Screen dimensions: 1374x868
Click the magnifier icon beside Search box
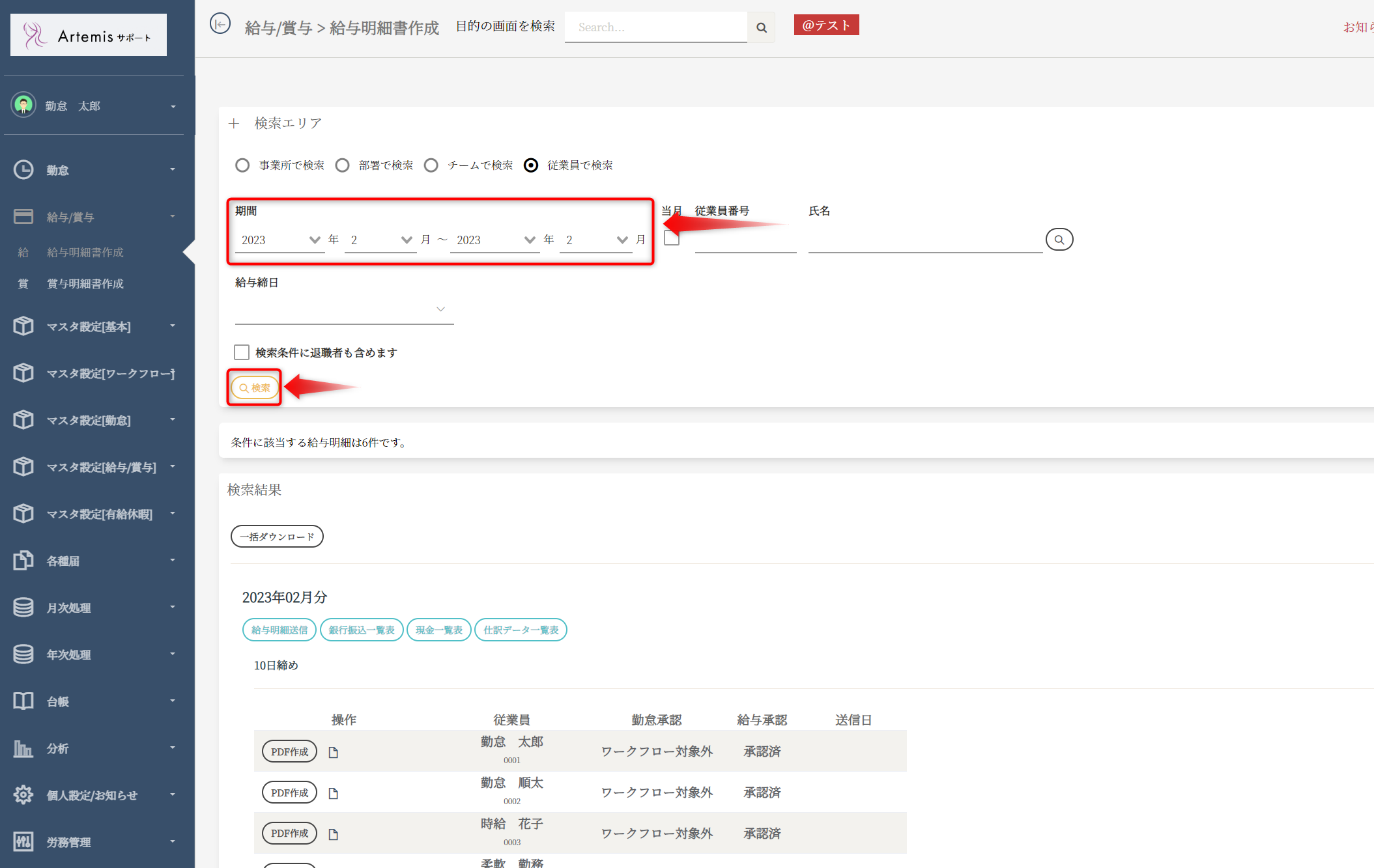click(x=761, y=27)
